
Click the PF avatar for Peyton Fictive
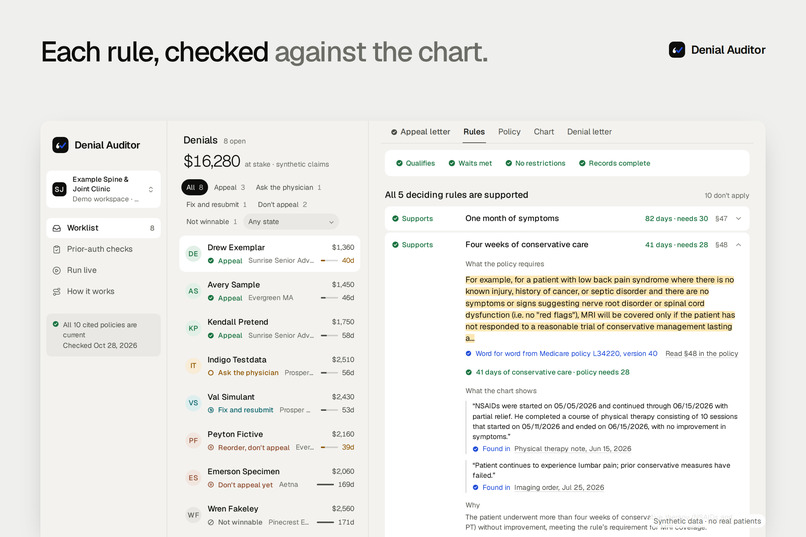(193, 440)
